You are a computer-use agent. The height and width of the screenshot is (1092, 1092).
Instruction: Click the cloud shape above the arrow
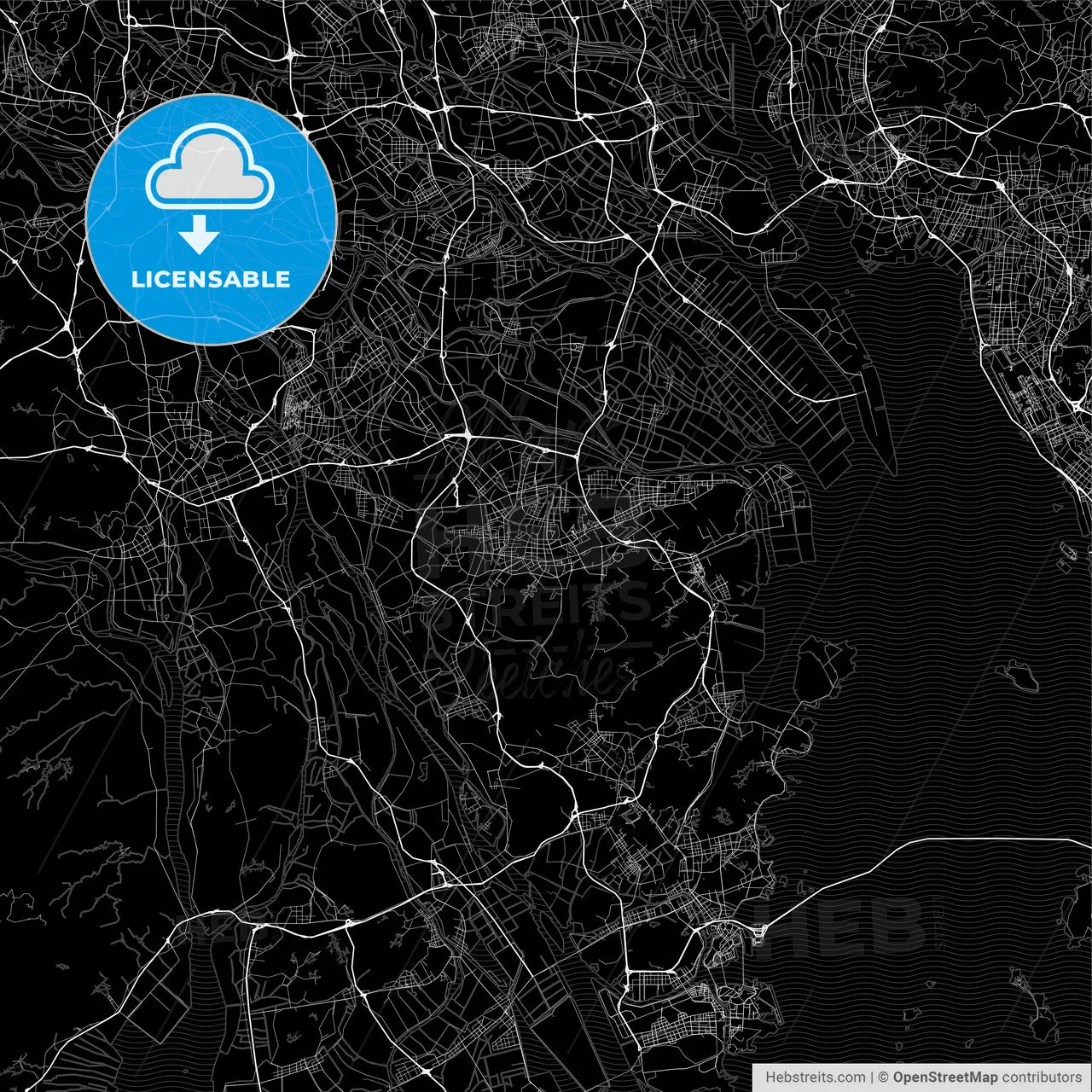(x=207, y=166)
